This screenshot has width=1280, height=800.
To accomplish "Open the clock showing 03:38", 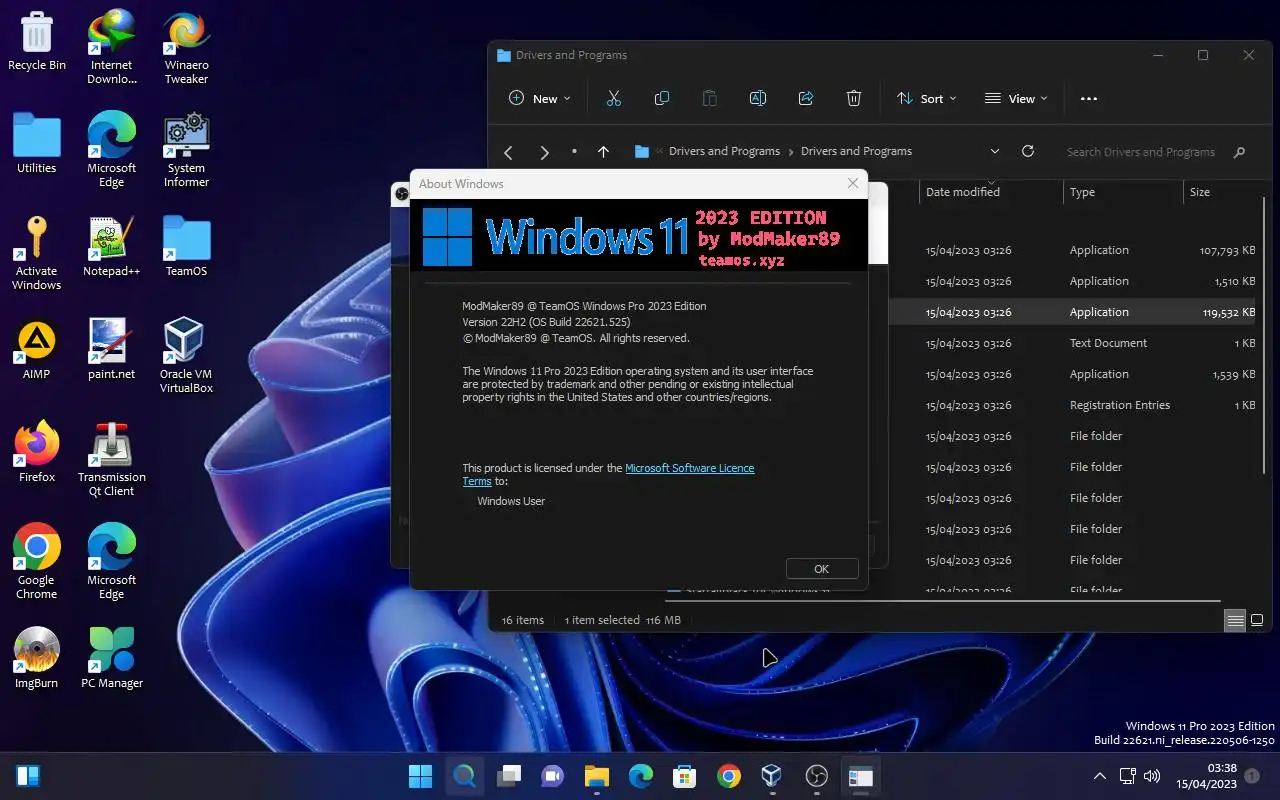I will tap(1207, 776).
